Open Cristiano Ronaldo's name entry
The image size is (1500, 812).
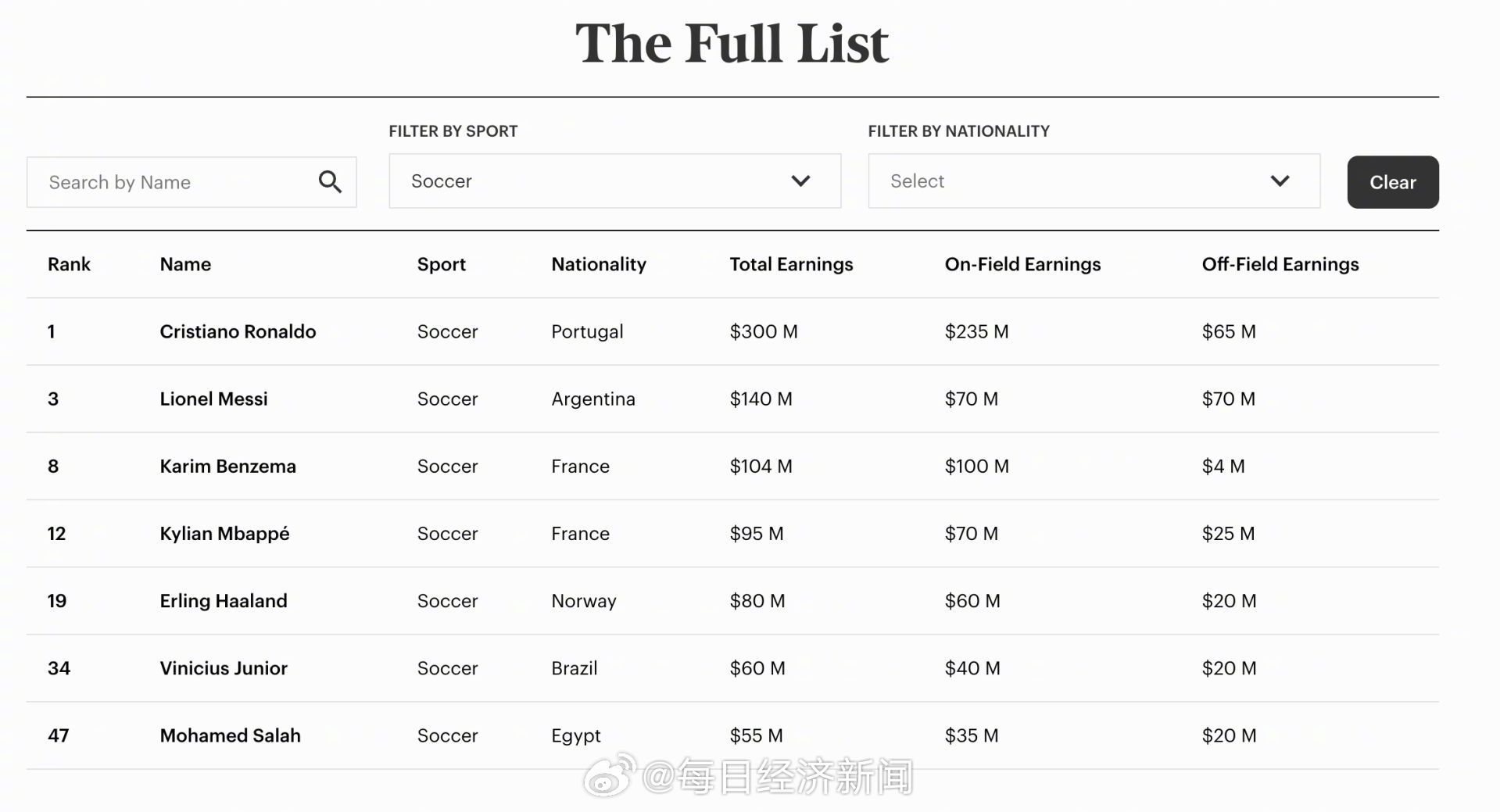(238, 331)
